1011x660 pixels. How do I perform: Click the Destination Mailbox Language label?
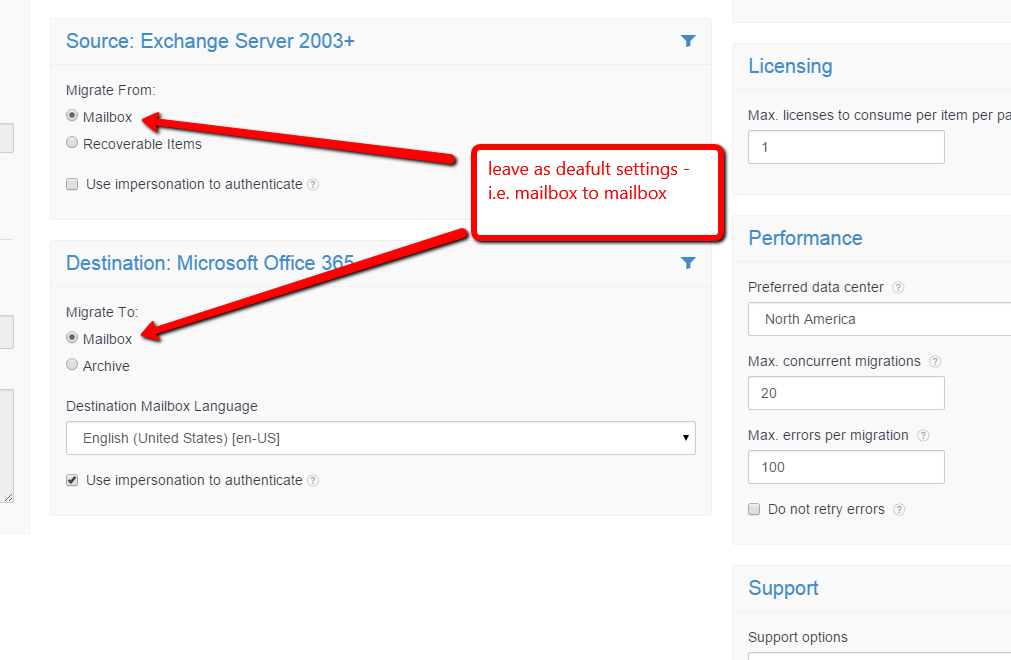tap(162, 406)
